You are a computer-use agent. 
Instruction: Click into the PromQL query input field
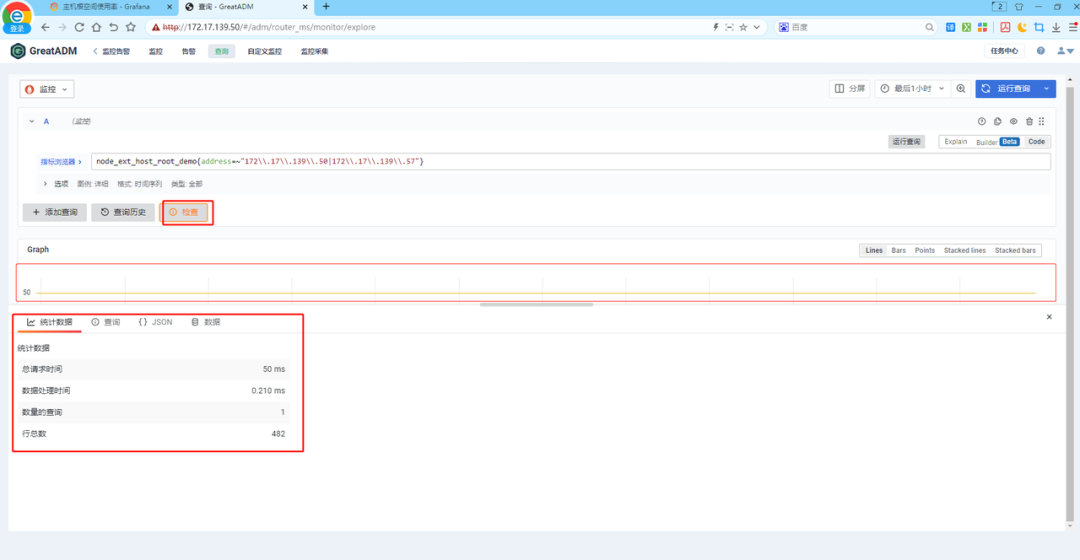[570, 162]
